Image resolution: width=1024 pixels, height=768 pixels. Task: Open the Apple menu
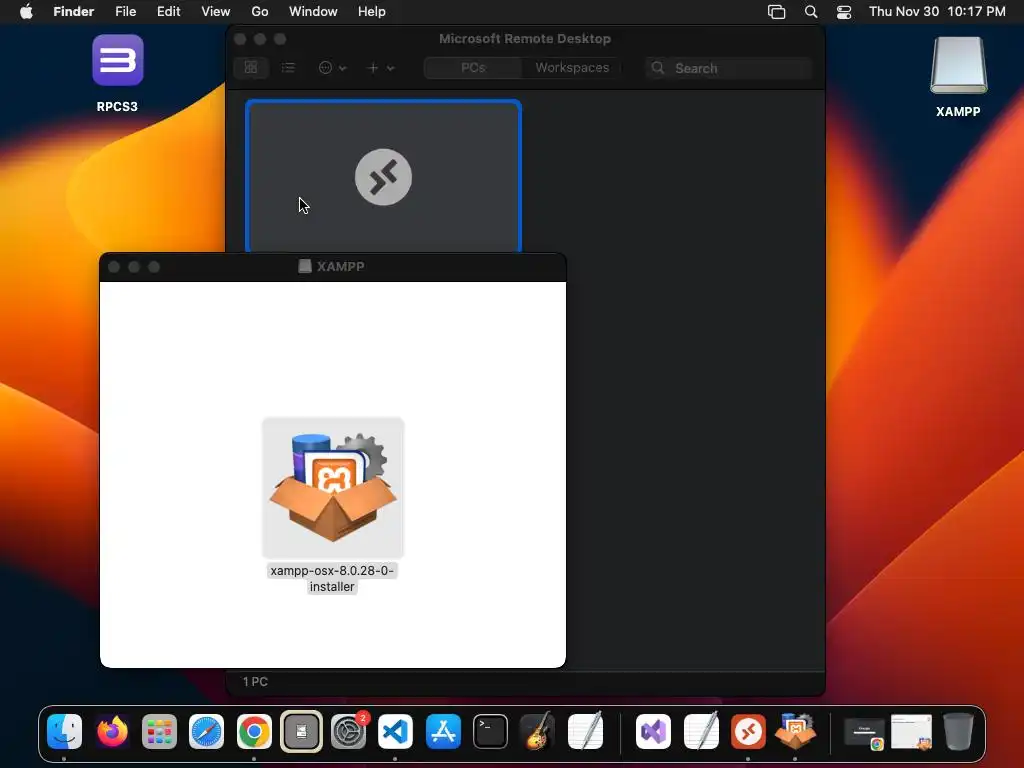coord(26,12)
